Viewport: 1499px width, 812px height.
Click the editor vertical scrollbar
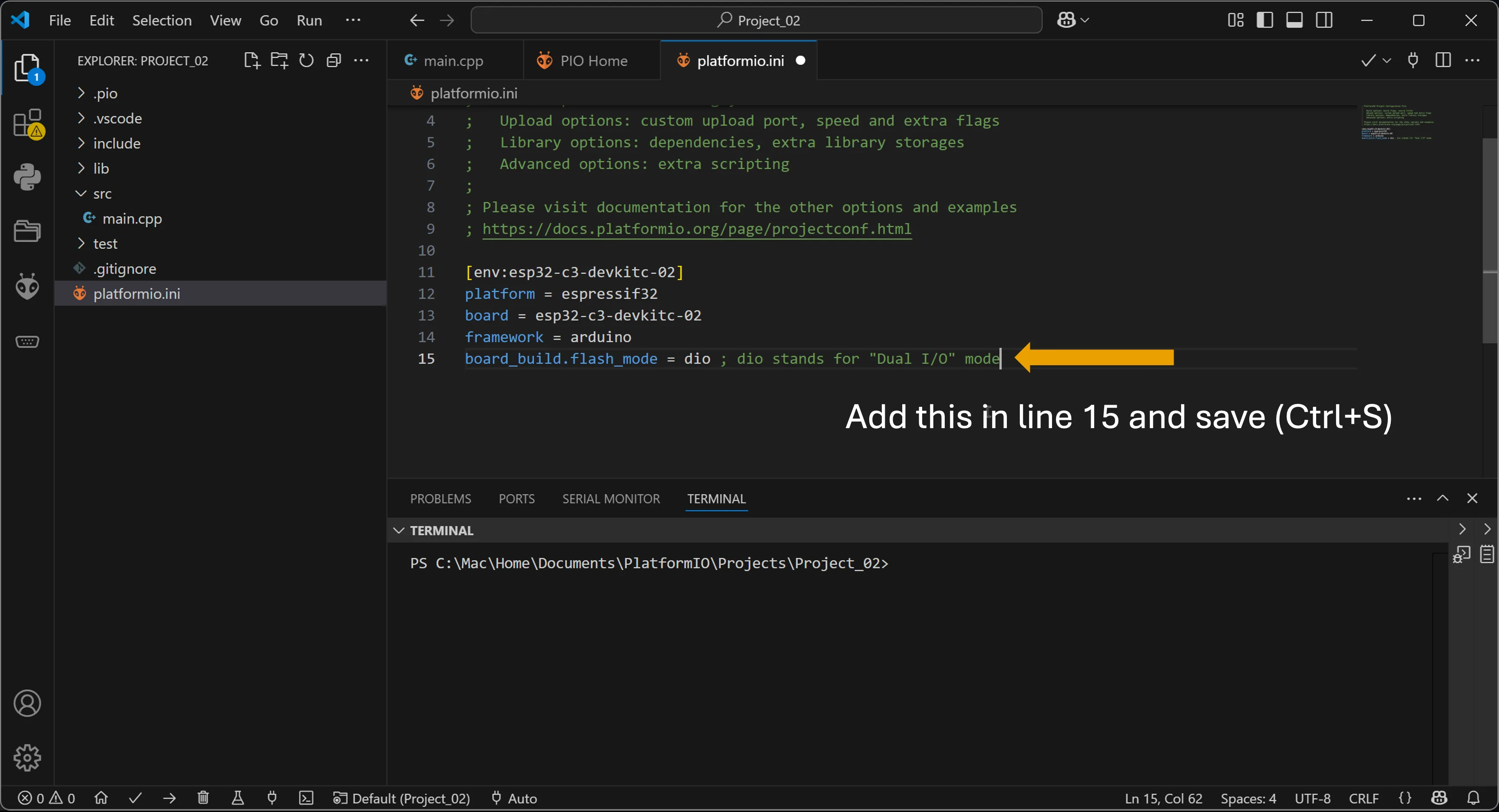pos(1490,241)
